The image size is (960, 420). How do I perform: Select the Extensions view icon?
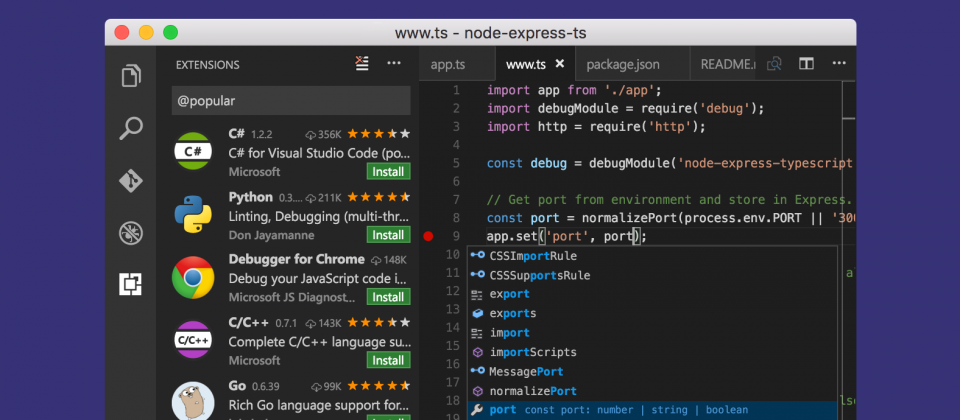131,285
